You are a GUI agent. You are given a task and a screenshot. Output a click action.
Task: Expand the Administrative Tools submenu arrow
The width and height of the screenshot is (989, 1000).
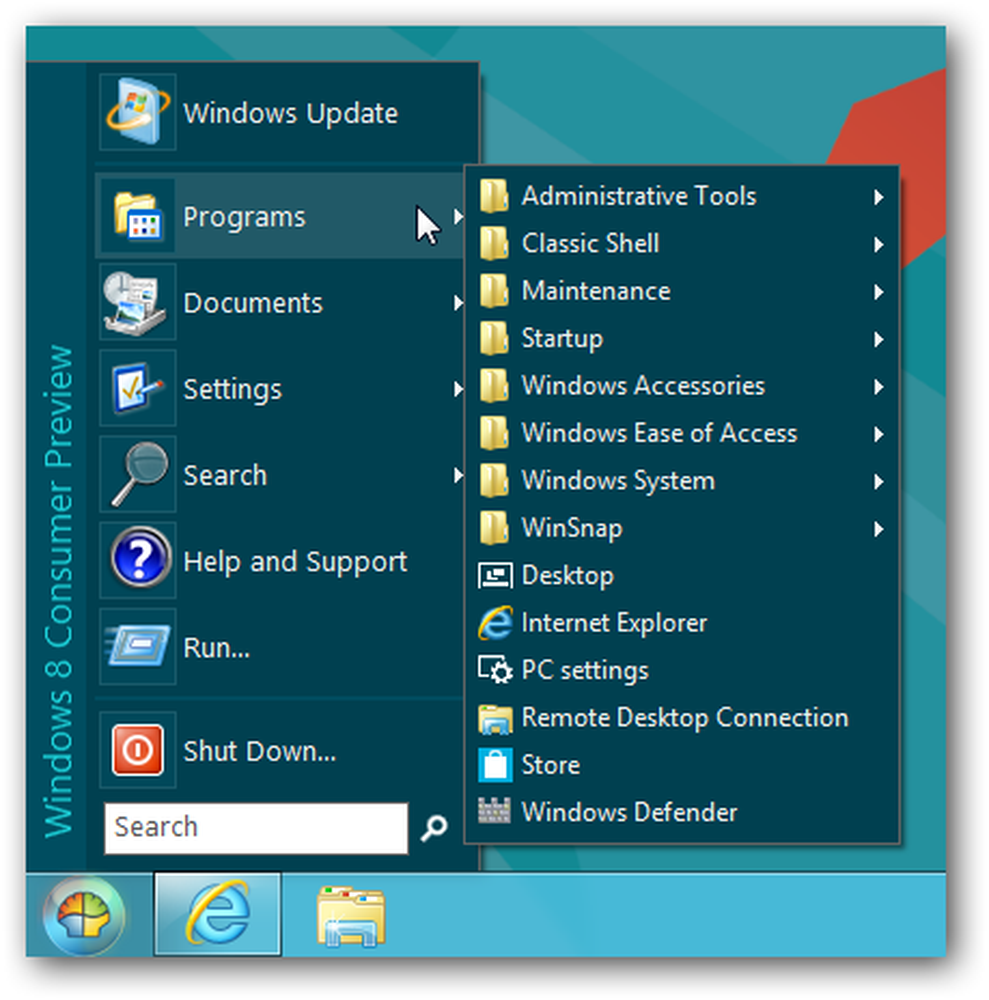coord(879,197)
